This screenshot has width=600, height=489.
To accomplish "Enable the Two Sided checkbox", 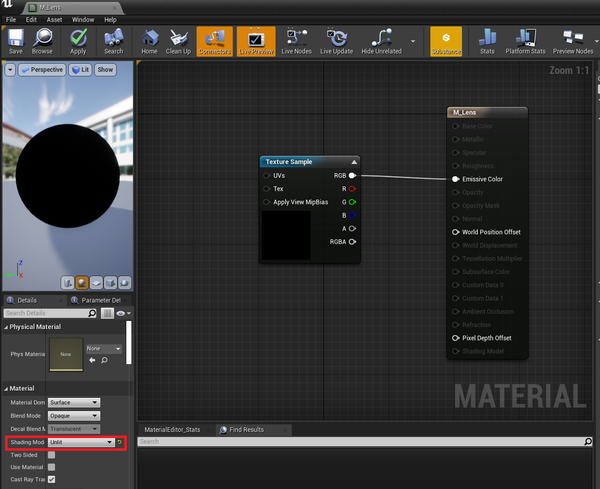I will [52, 455].
